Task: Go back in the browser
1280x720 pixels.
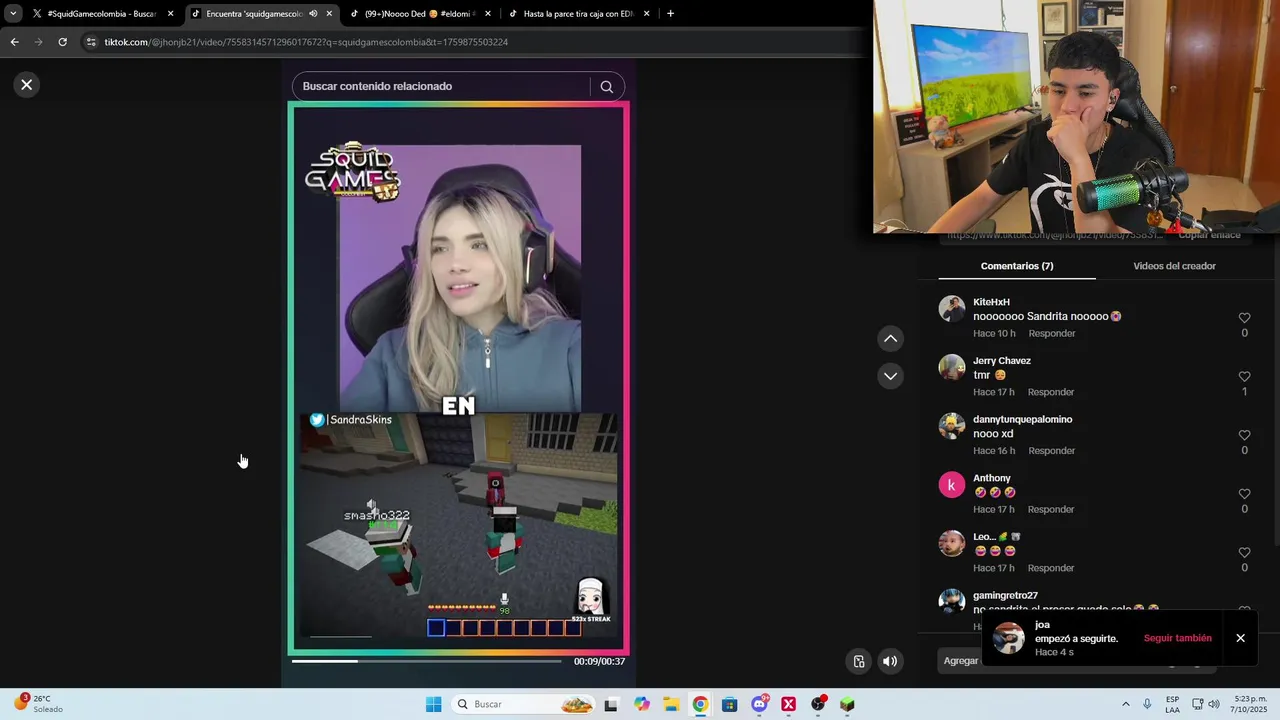Action: (x=14, y=42)
